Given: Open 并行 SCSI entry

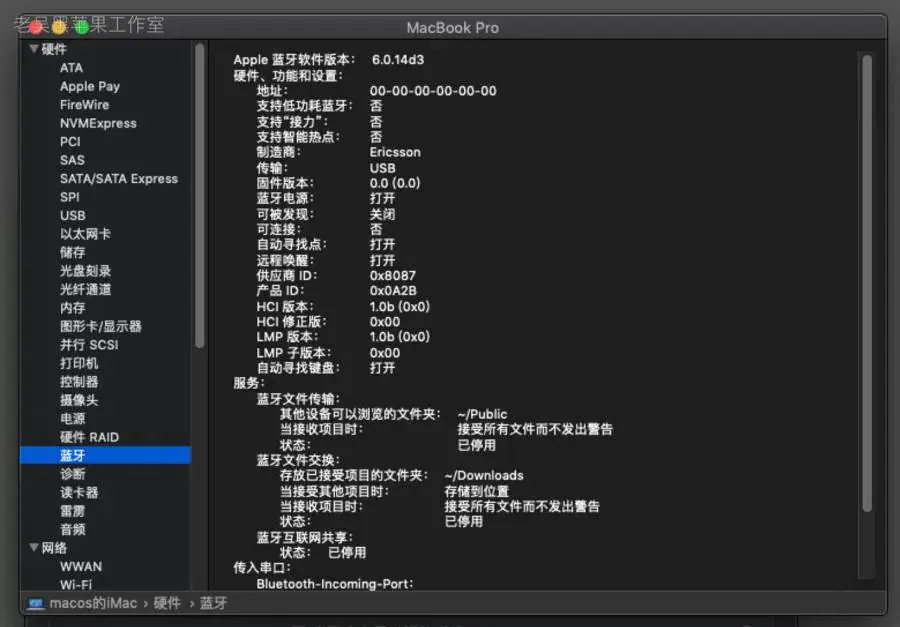Looking at the screenshot, I should coord(89,345).
